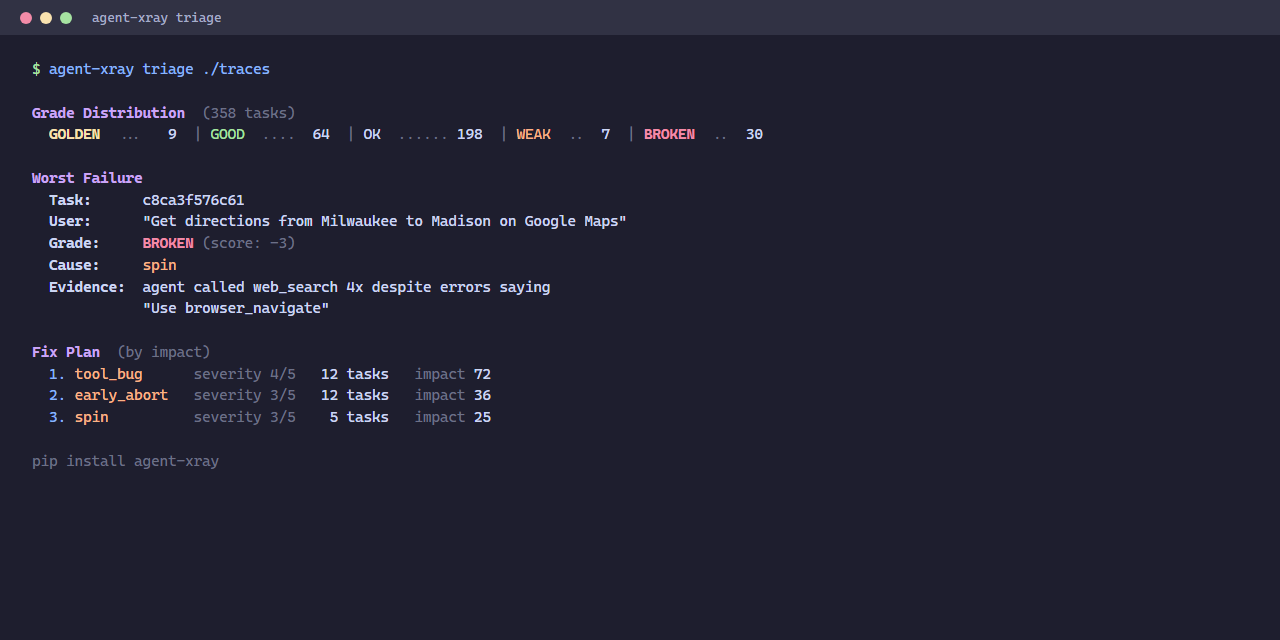Image resolution: width=1280 pixels, height=640 pixels.
Task: Click the WEAK count '7'
Action: (x=606, y=134)
